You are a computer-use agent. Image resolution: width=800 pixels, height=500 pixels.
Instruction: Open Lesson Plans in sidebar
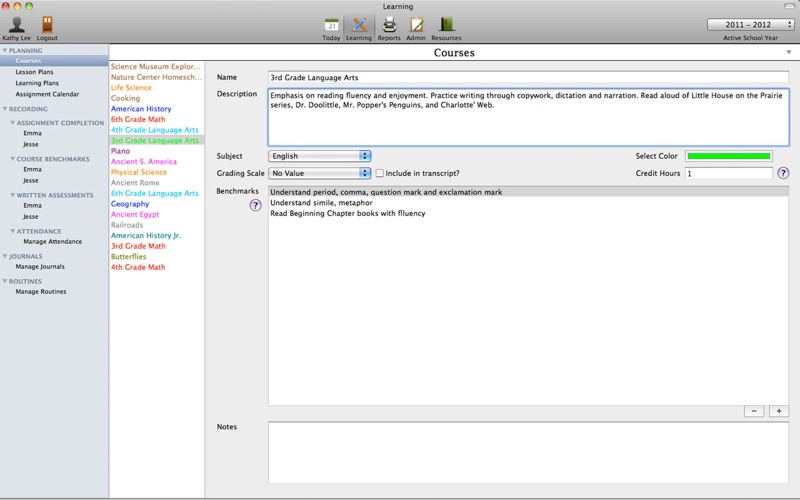34,72
